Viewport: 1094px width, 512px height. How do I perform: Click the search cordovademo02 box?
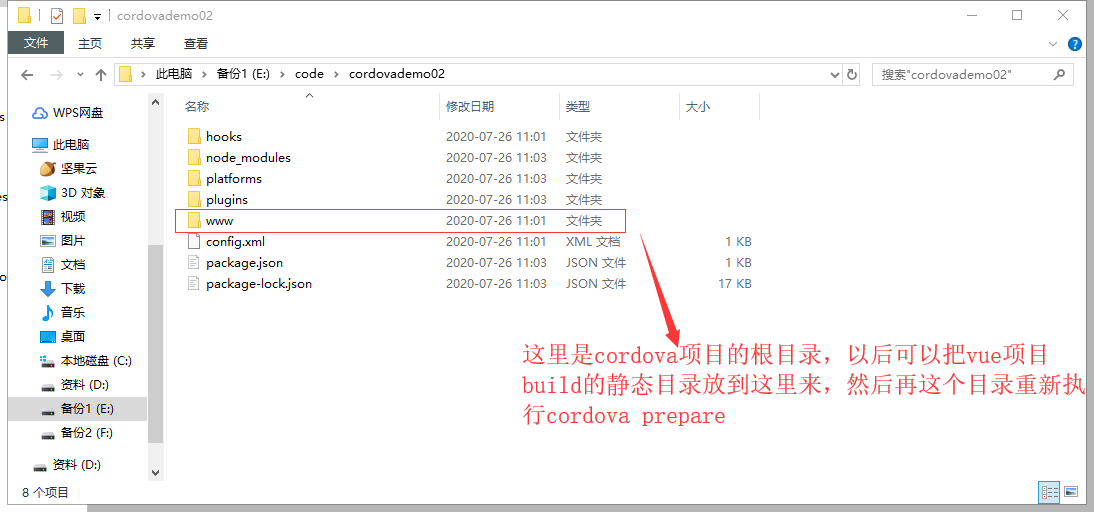pos(973,75)
